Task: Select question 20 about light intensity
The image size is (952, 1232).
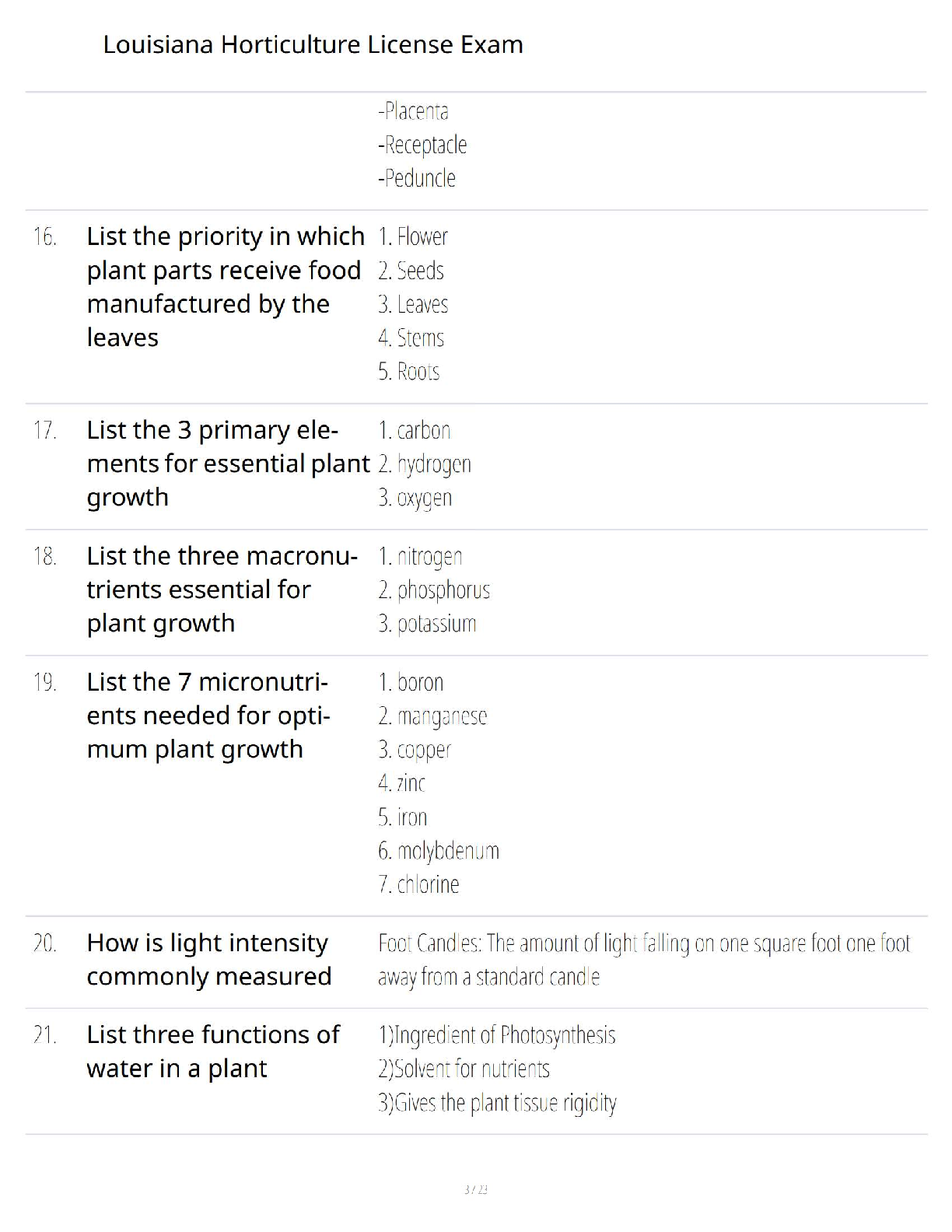Action: tap(209, 959)
